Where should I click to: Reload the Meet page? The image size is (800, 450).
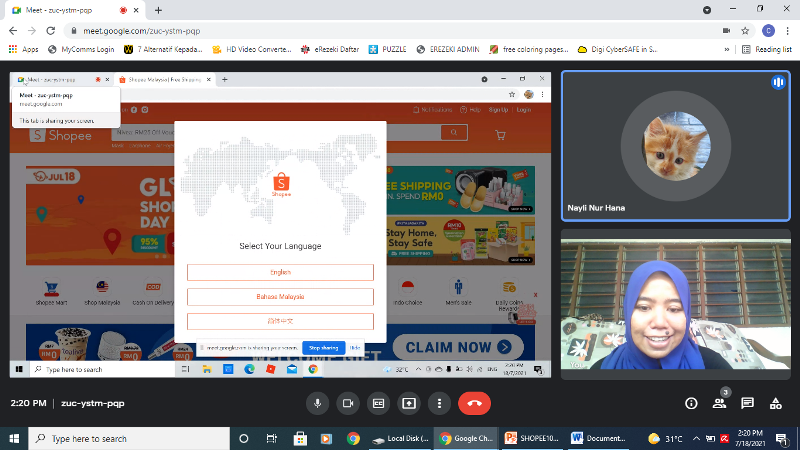click(51, 31)
